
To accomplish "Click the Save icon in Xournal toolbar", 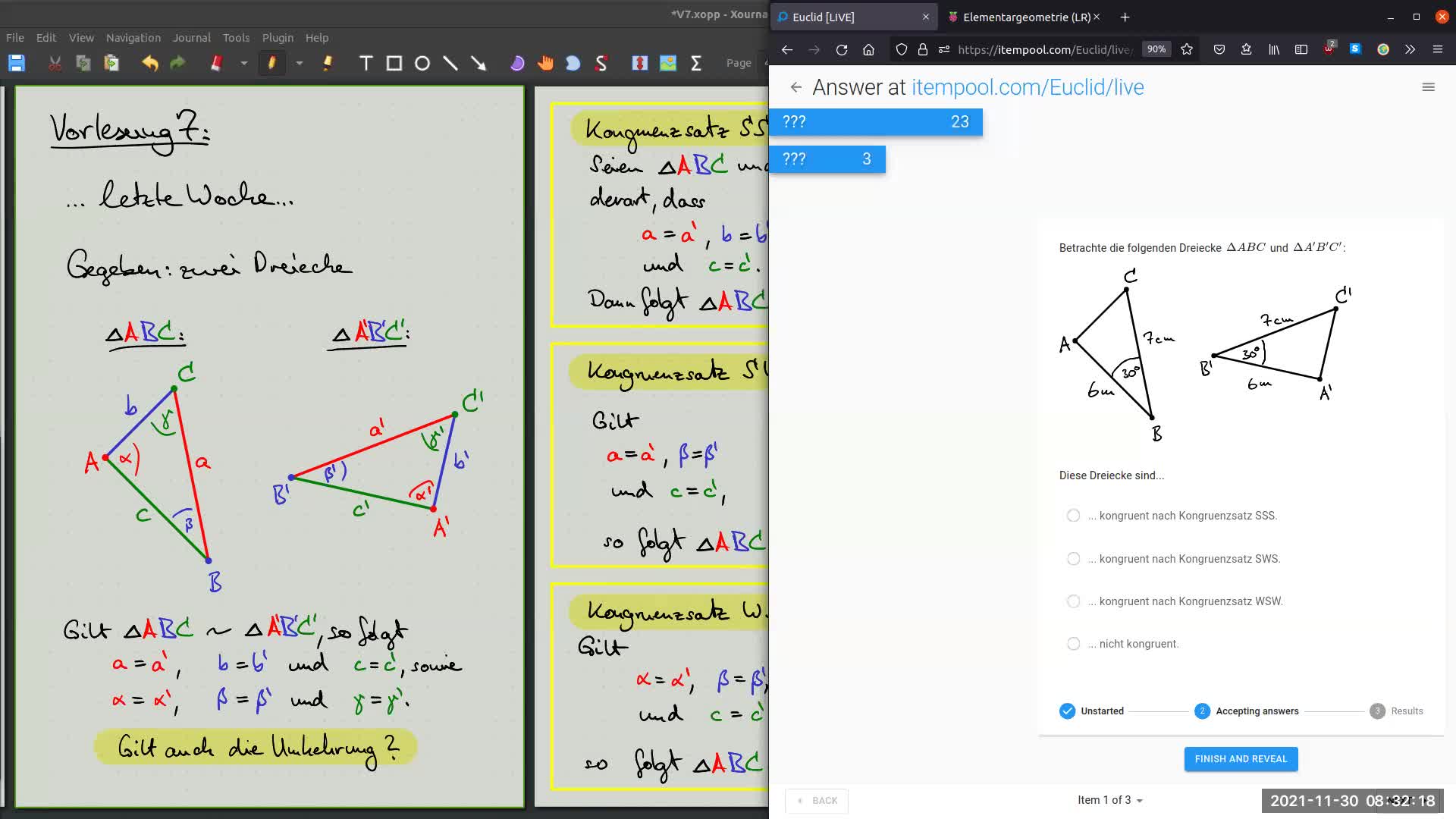I will (x=17, y=64).
